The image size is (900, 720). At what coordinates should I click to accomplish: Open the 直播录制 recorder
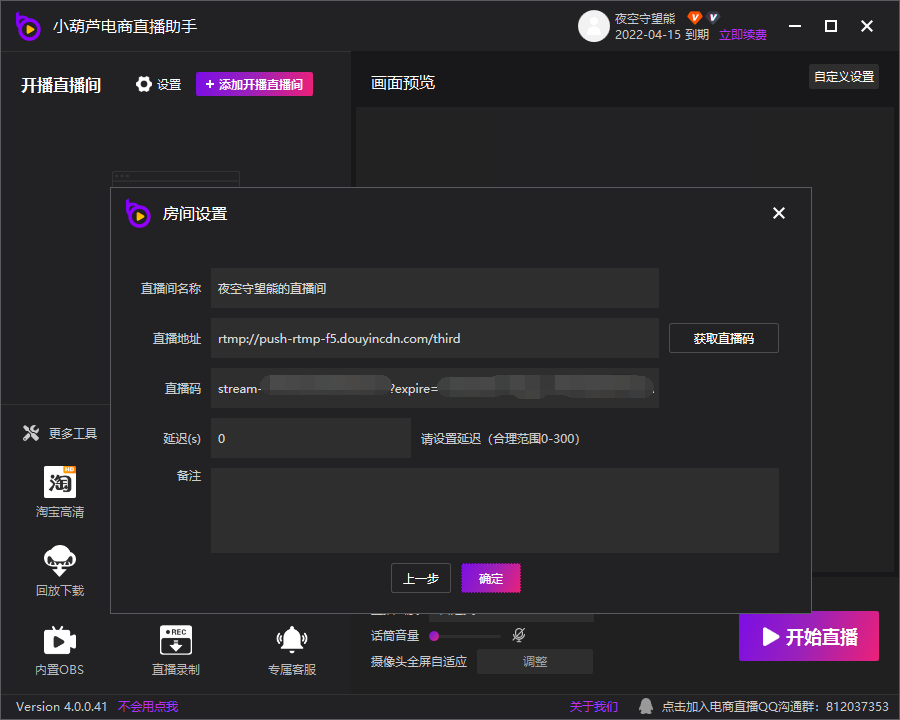click(175, 641)
